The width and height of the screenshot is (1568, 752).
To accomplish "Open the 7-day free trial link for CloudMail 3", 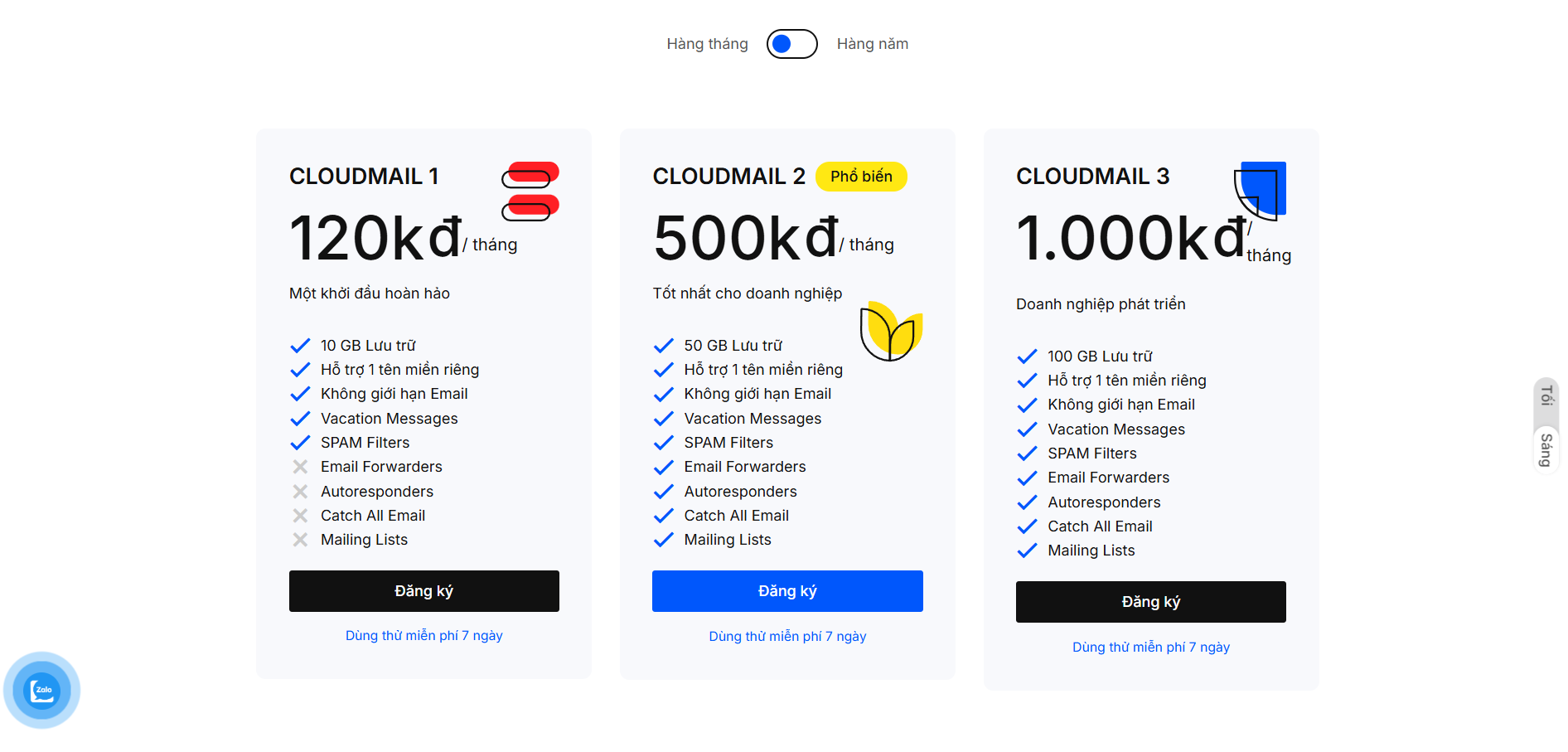I will tap(1150, 648).
